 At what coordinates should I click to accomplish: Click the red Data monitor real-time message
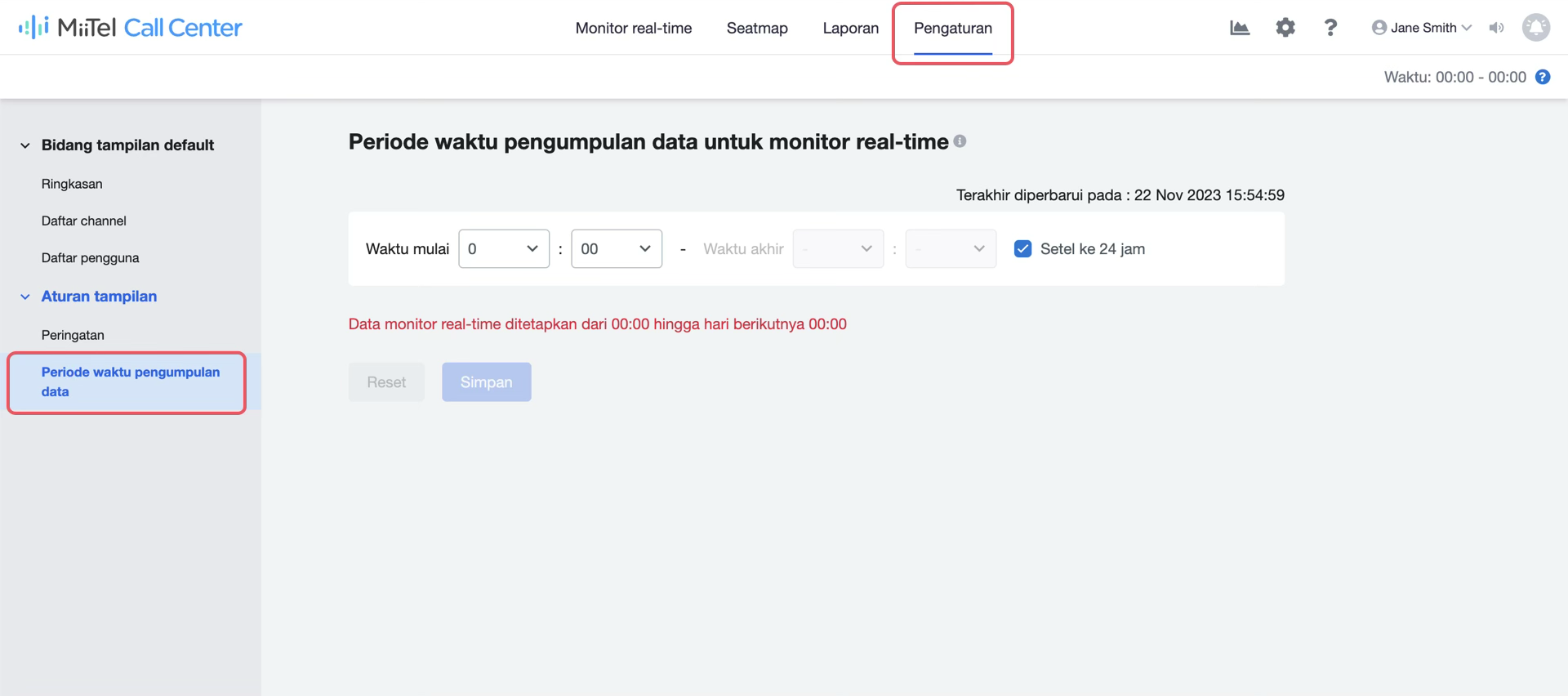(598, 324)
